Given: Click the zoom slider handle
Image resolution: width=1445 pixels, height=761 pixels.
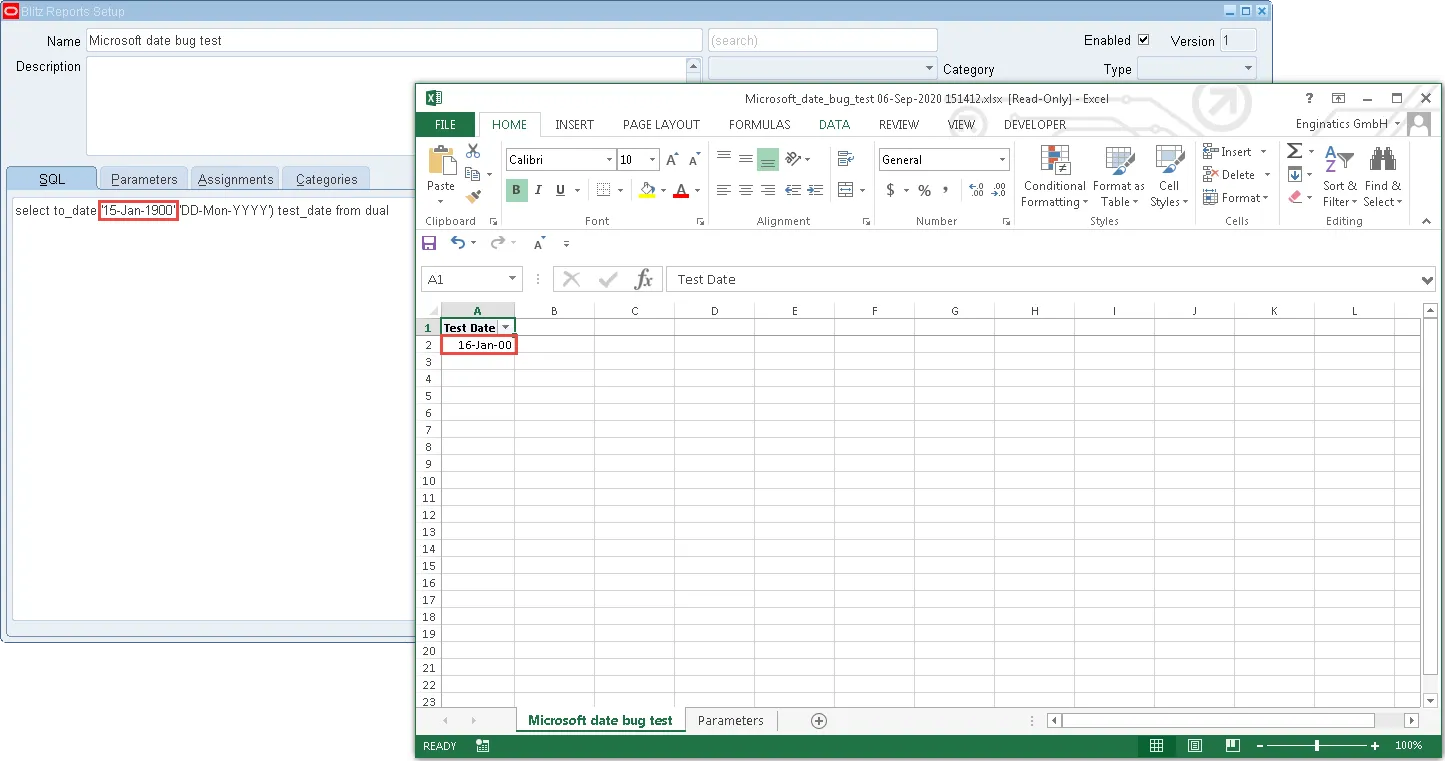Looking at the screenshot, I should 1316,746.
